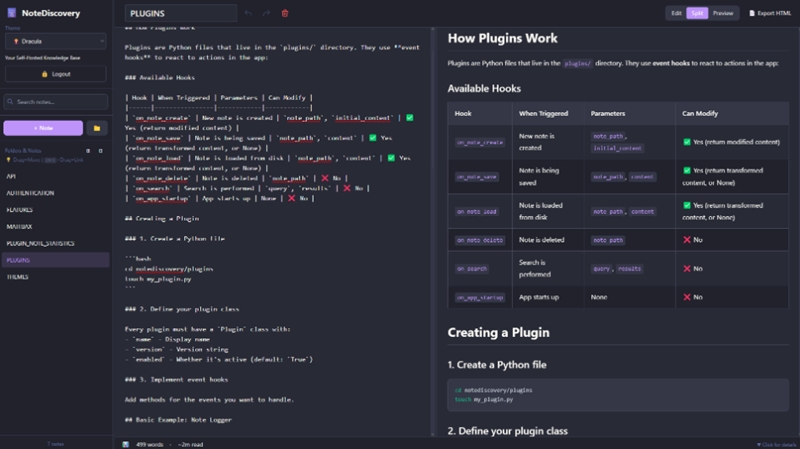This screenshot has width=800, height=449.
Task: Click the word count stats icon
Action: (126, 444)
